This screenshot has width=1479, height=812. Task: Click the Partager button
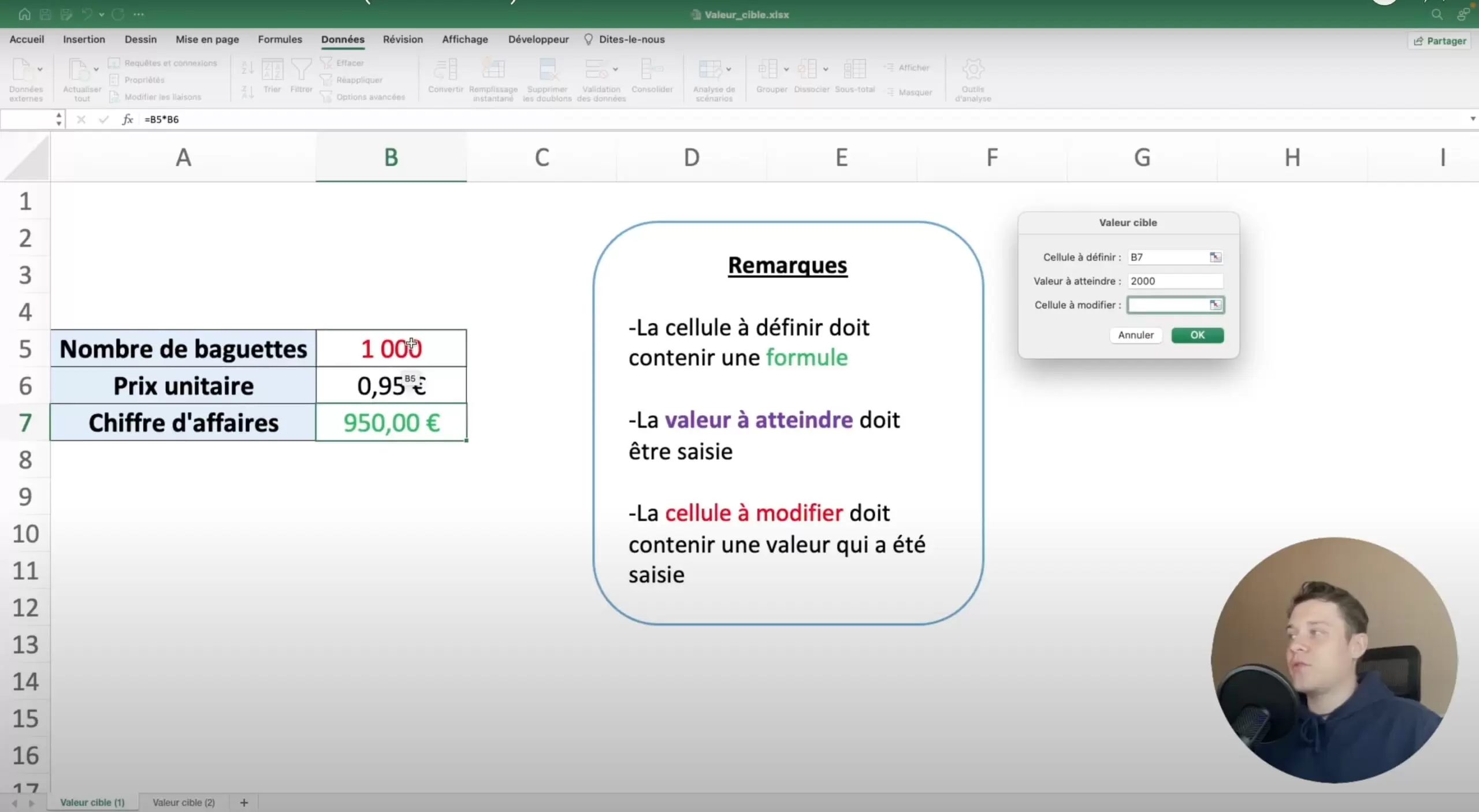(1439, 41)
